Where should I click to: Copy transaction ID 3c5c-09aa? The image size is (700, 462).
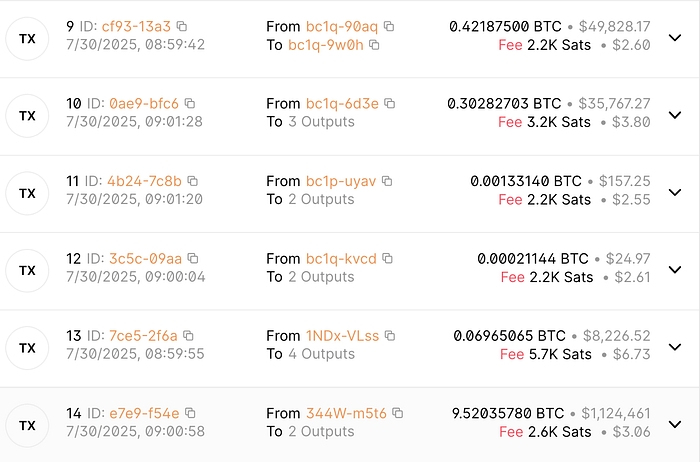(193, 258)
